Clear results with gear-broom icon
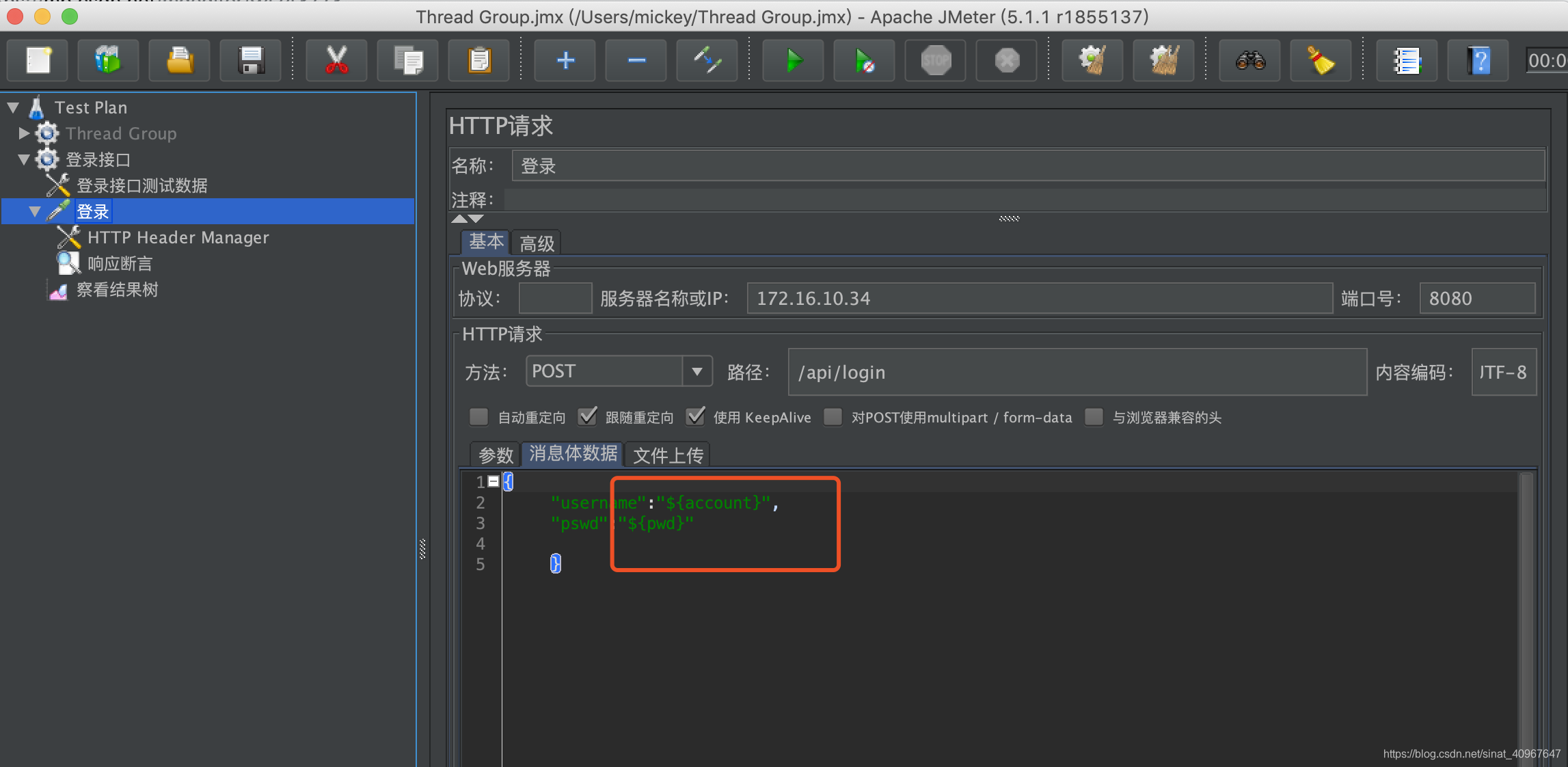 point(1092,61)
